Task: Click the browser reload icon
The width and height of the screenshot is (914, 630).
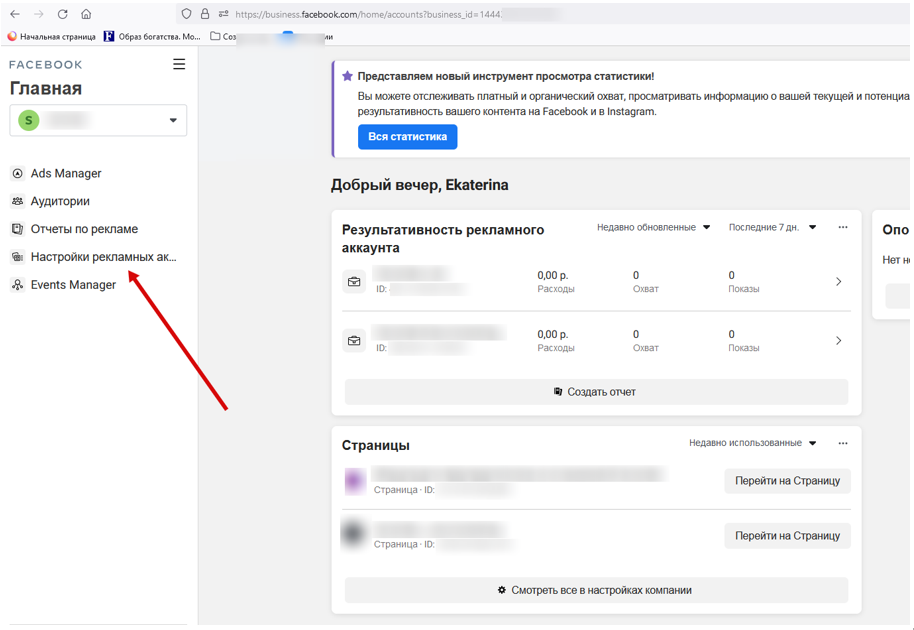Action: [x=62, y=14]
